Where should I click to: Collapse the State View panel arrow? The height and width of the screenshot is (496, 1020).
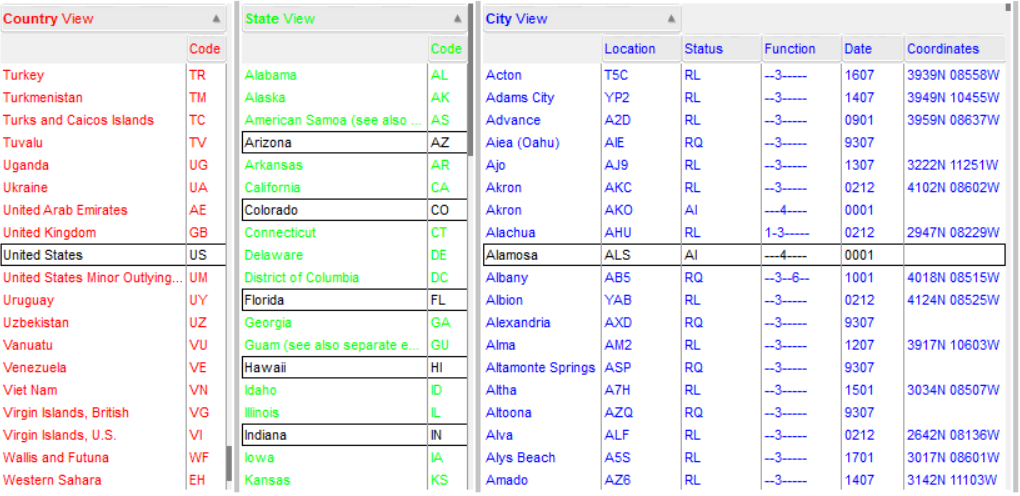tap(457, 19)
